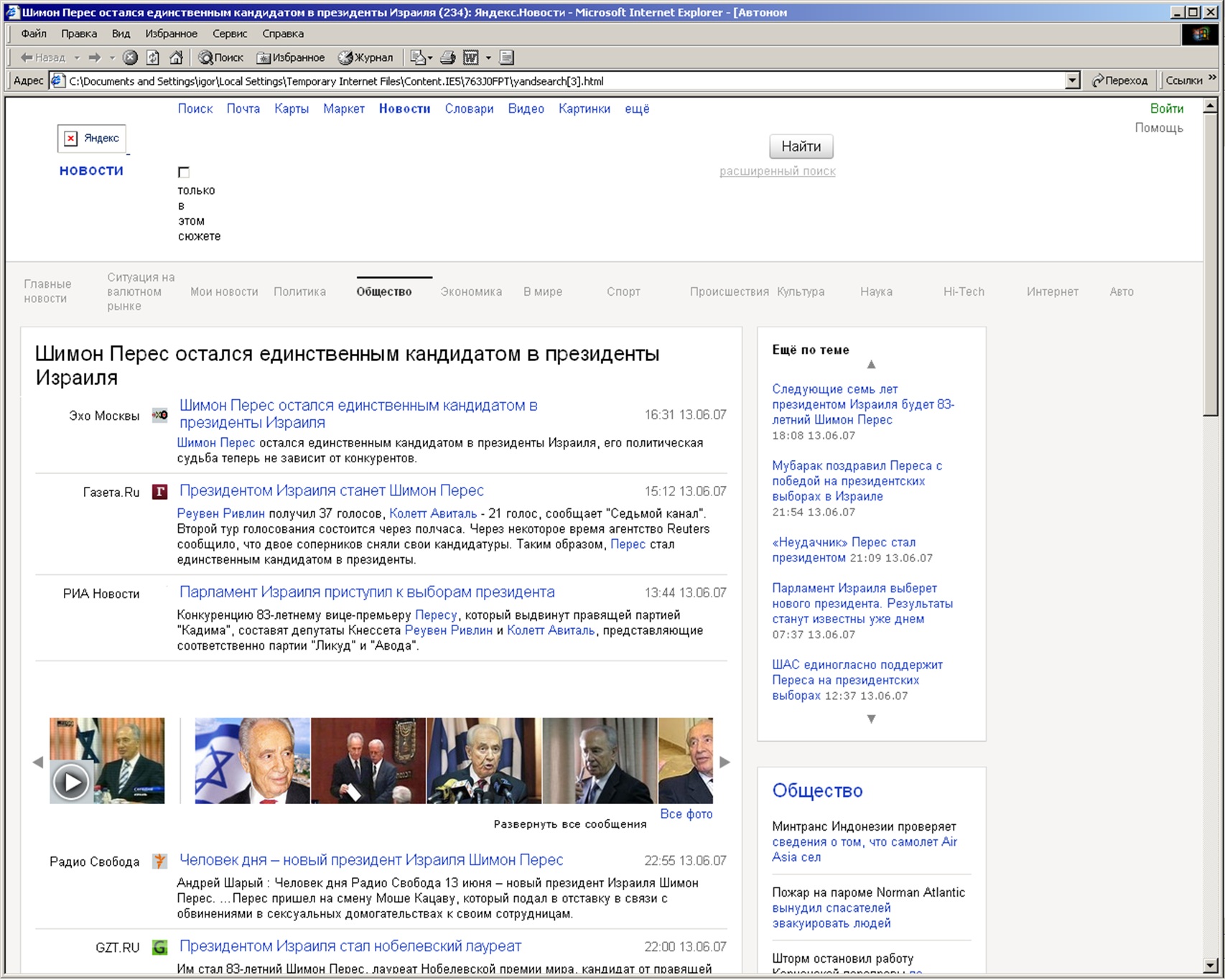Switch to the Главные новости tab

[47, 291]
